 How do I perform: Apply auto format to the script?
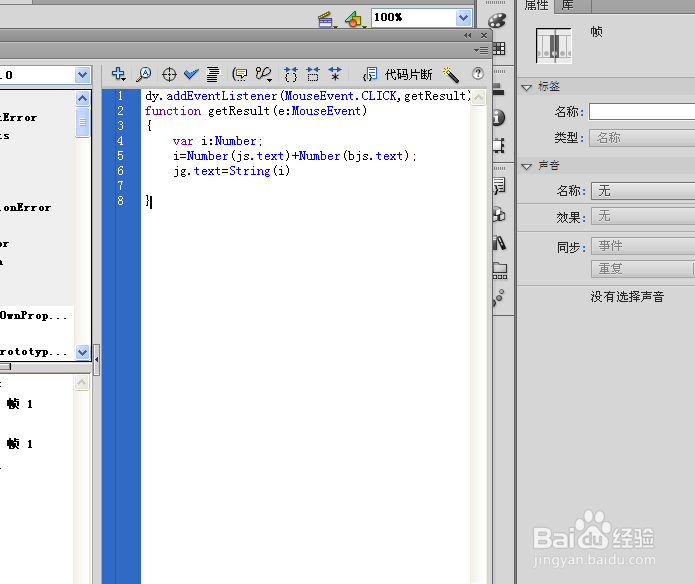point(213,74)
